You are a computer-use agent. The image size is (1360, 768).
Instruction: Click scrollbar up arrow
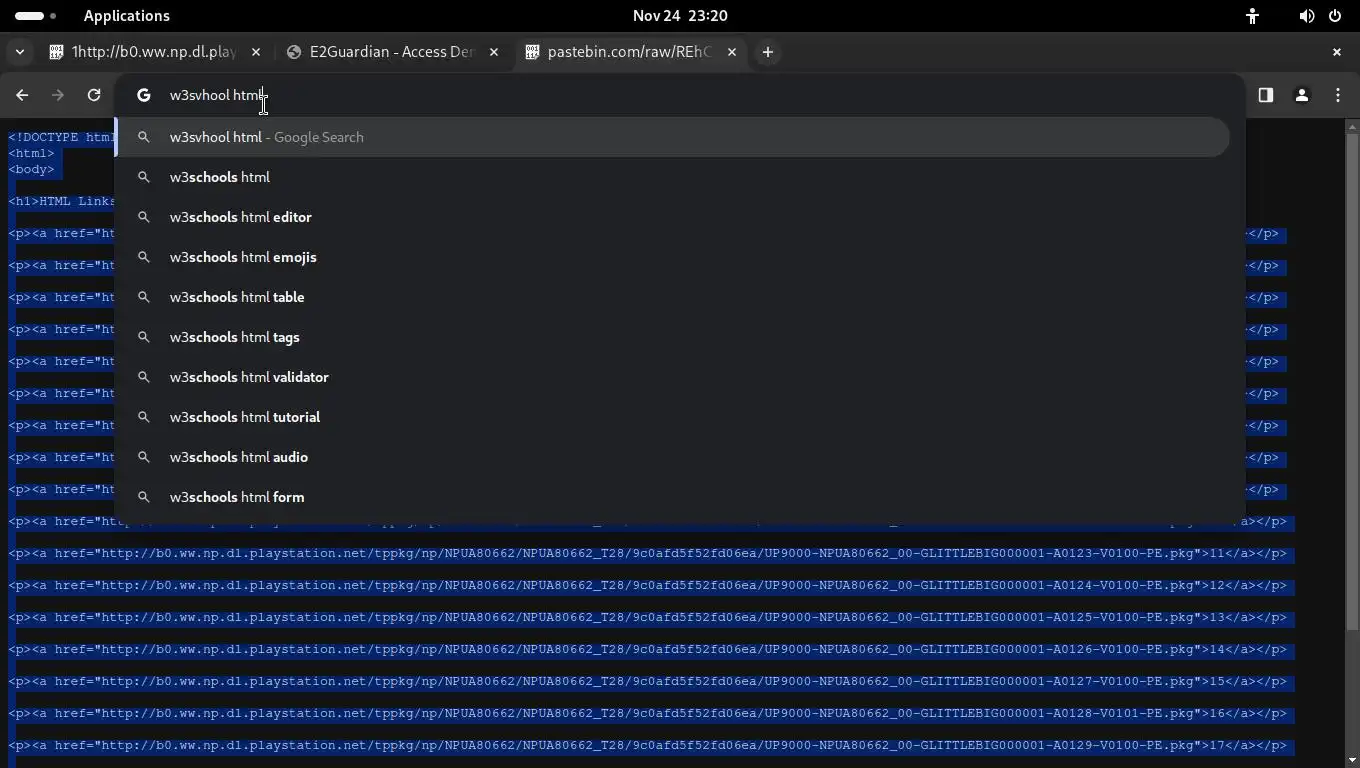[x=1352, y=126]
